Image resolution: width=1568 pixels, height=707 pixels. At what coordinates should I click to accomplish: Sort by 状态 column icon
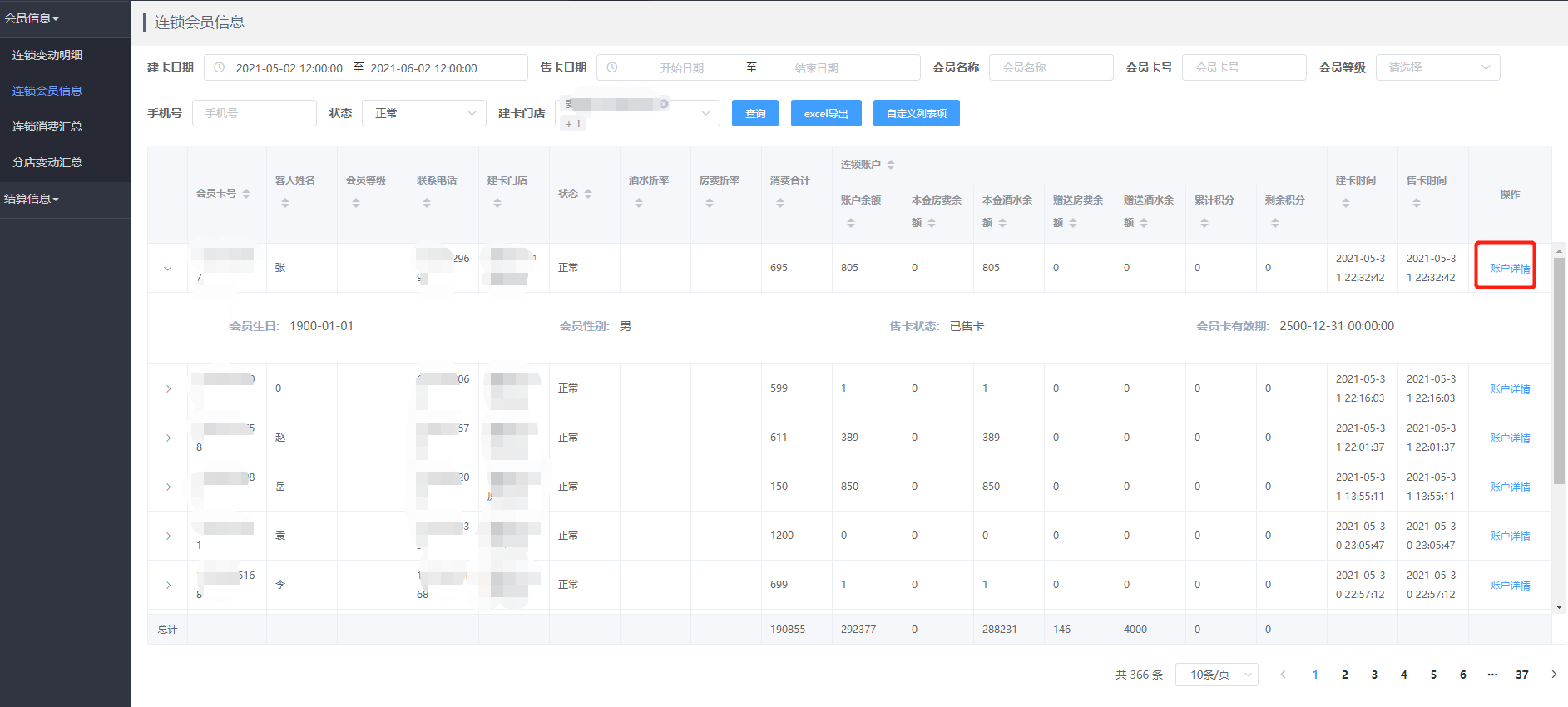588,194
